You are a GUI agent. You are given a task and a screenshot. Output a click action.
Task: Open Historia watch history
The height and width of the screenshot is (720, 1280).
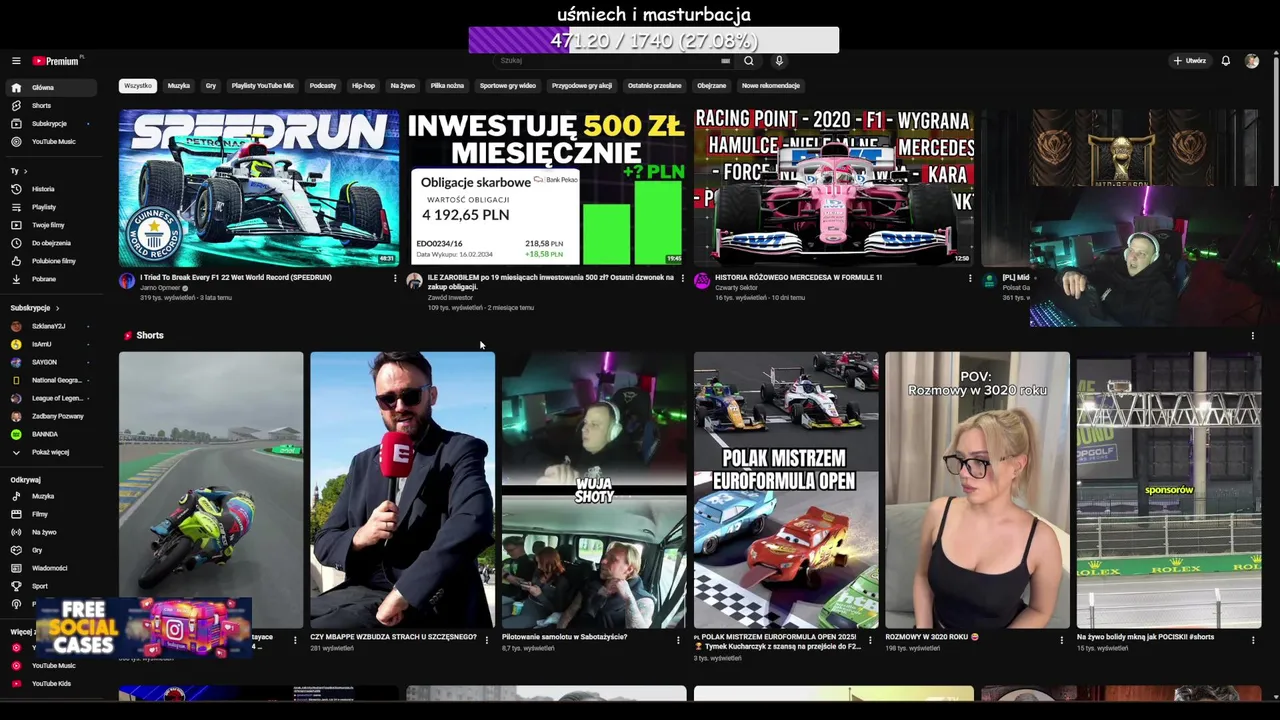50,189
